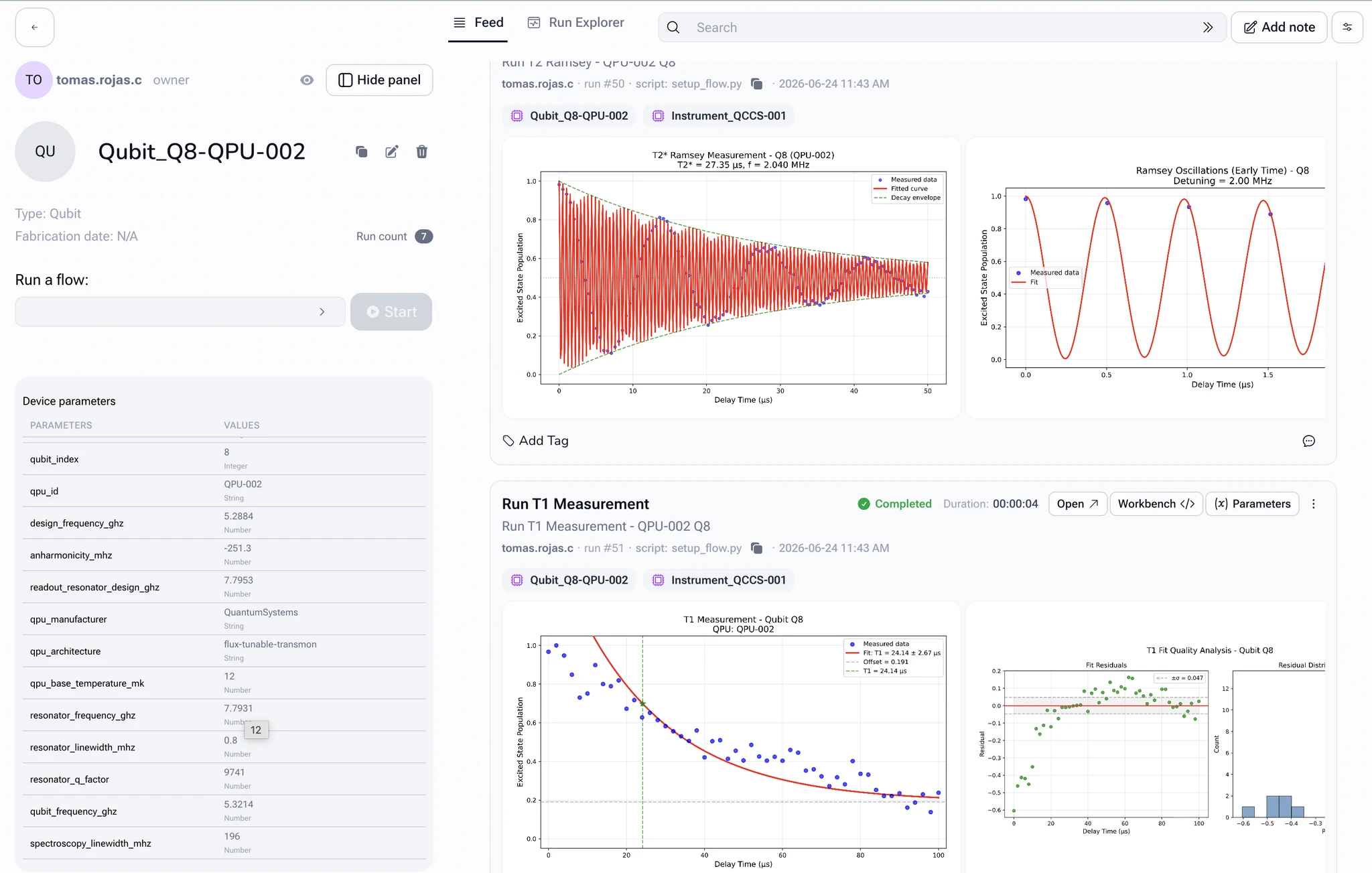
Task: Click Qubit_Q8-QPU-002 chip on run #50
Action: (x=569, y=116)
